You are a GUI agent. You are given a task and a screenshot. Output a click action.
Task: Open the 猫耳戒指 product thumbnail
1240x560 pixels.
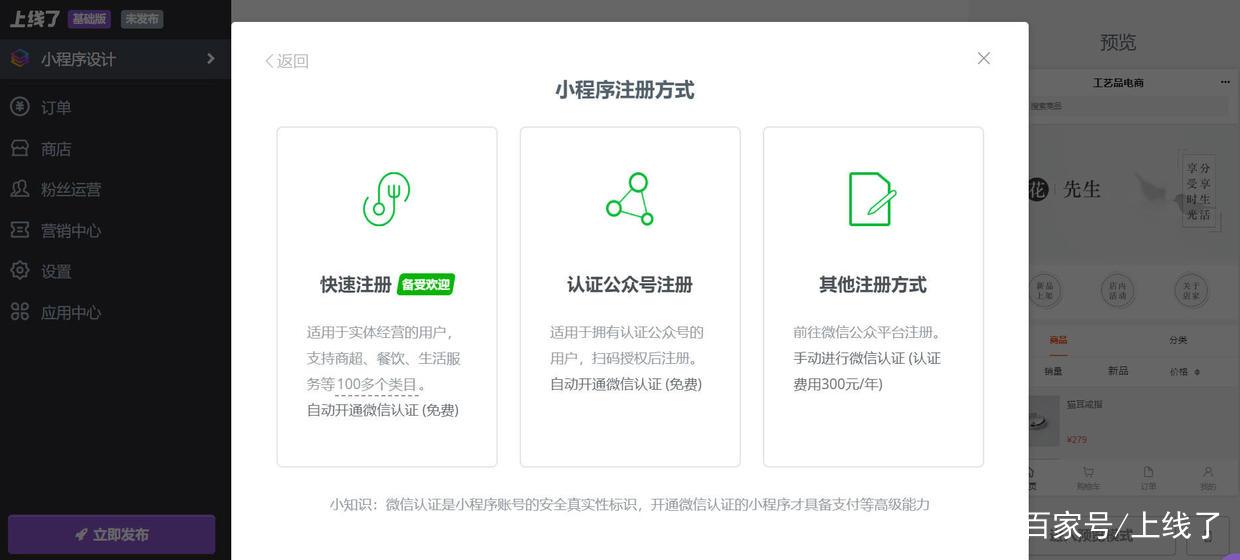1044,420
